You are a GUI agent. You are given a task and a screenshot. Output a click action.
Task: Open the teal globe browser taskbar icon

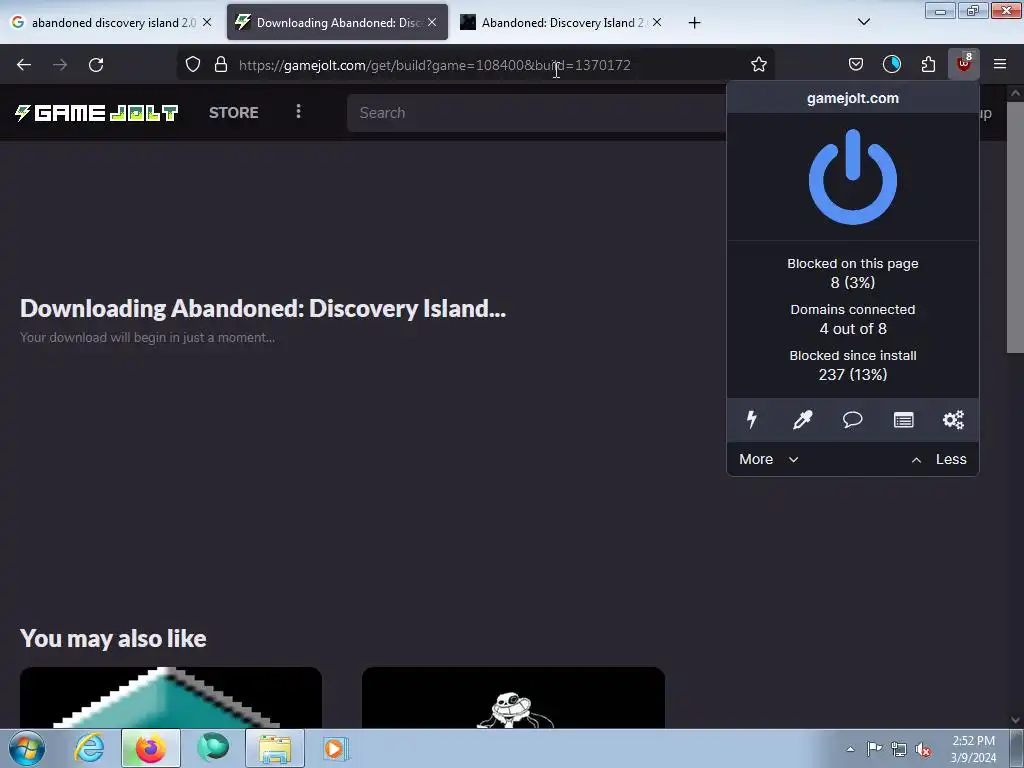coord(213,748)
